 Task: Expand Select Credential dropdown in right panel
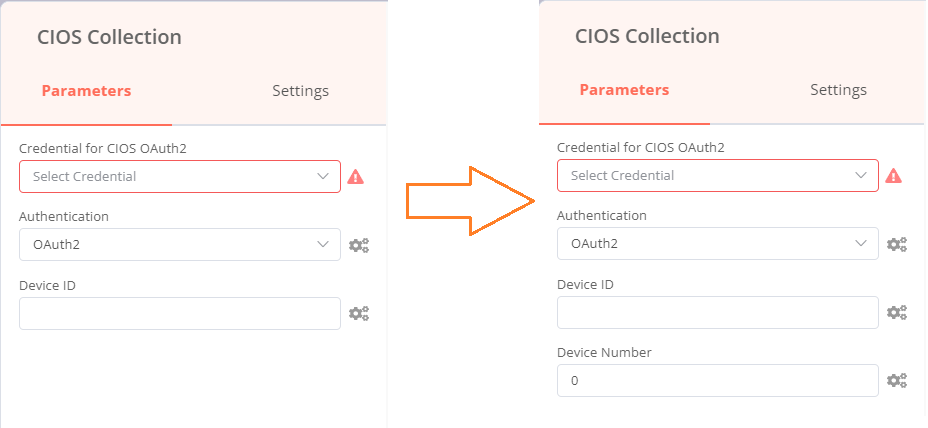718,175
